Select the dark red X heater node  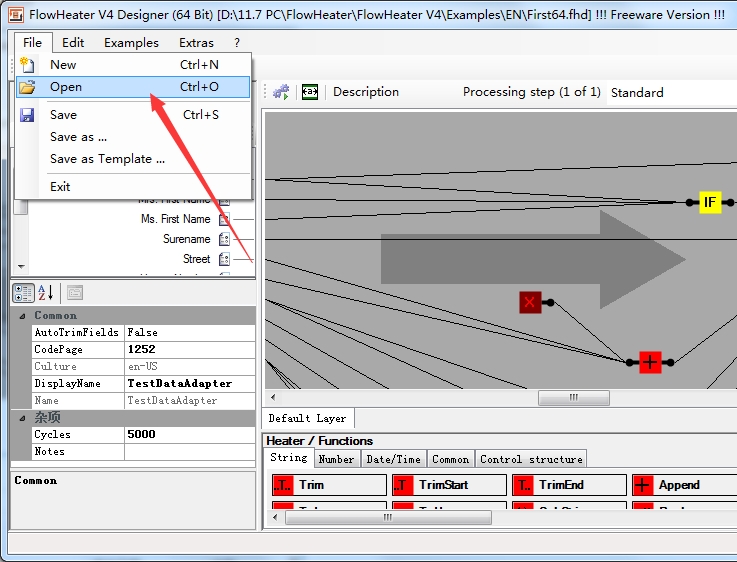click(530, 302)
